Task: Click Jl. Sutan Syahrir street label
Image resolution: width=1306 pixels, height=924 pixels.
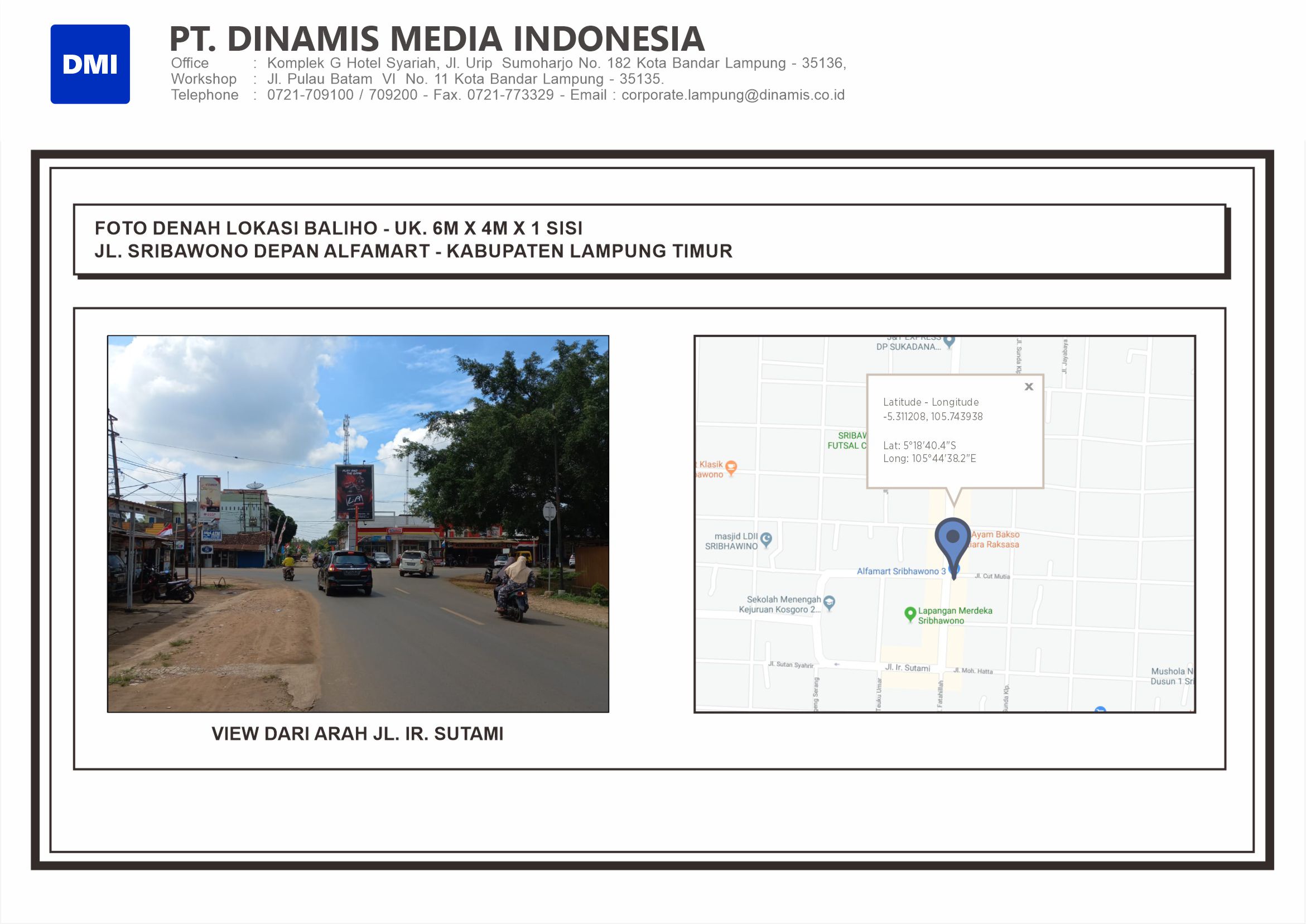Action: (790, 665)
